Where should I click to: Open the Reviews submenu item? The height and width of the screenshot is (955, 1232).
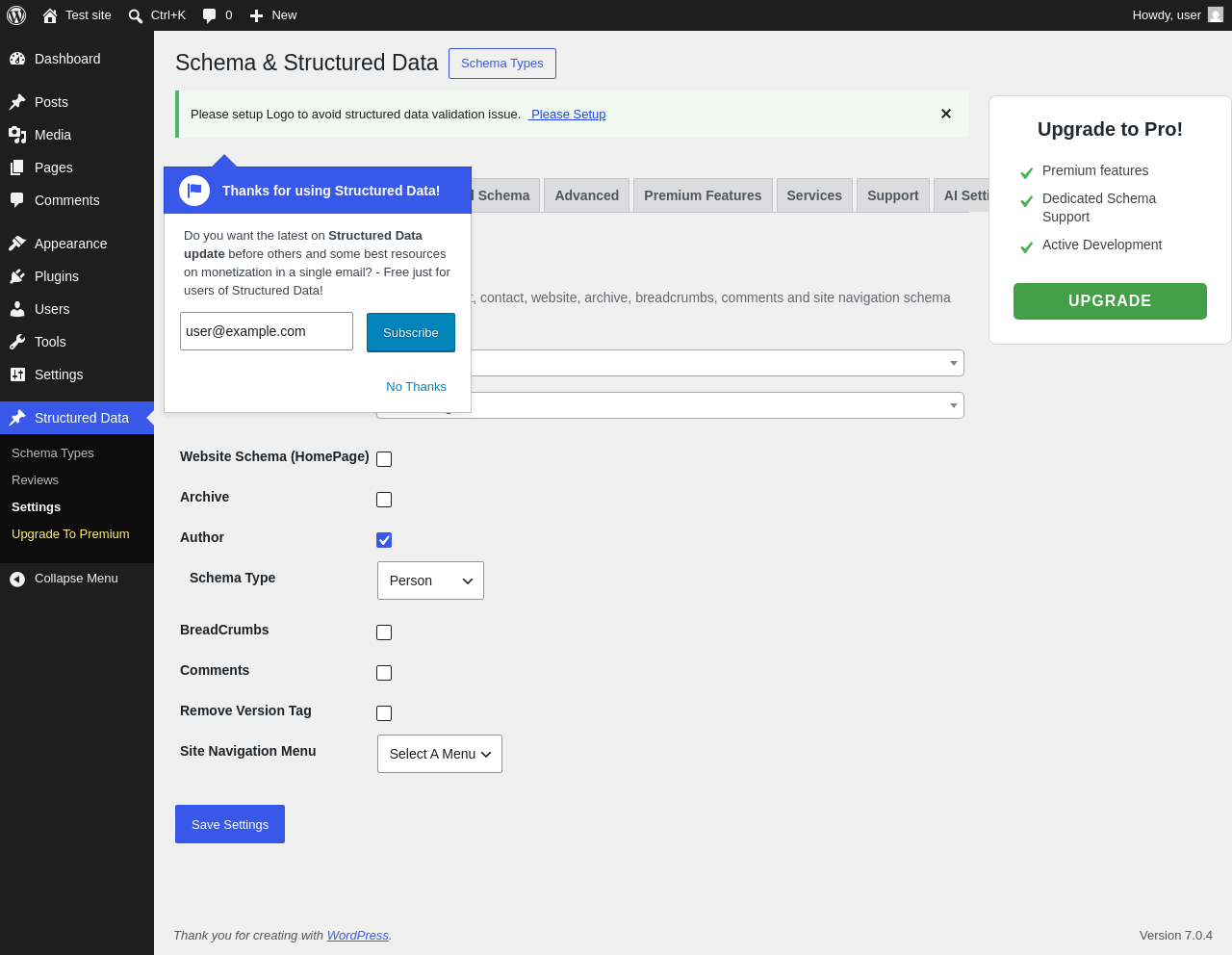(x=35, y=480)
